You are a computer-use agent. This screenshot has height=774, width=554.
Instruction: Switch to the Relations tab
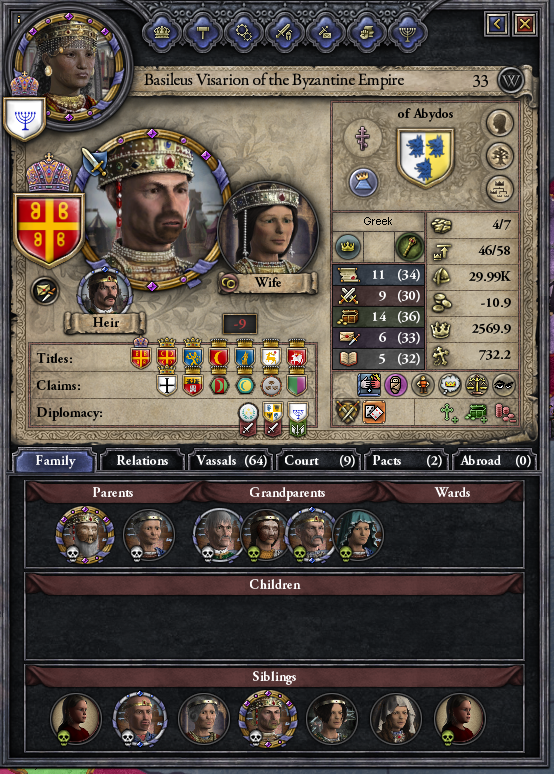tap(142, 461)
